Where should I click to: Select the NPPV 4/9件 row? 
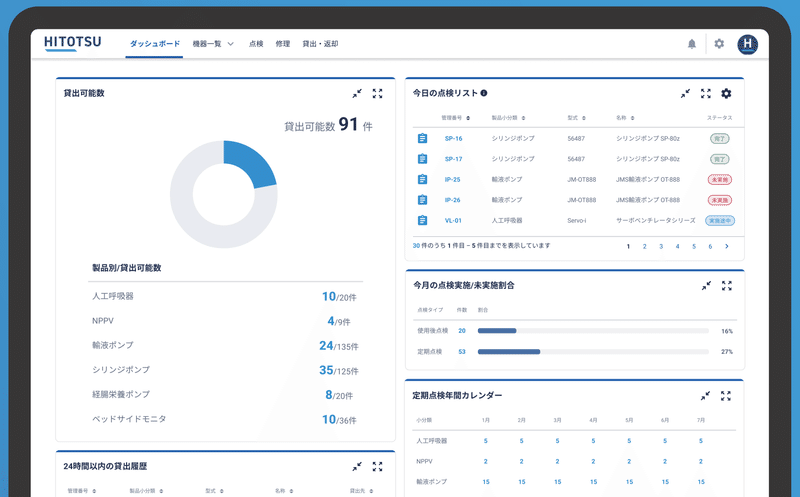225,321
